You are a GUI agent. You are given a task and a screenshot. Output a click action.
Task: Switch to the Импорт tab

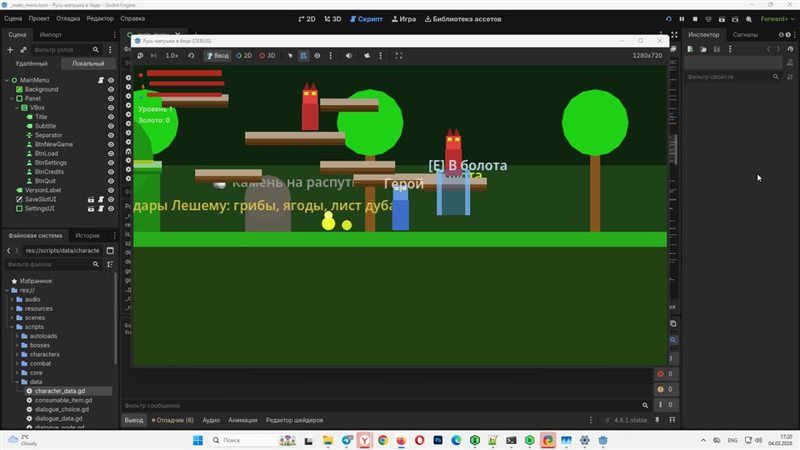pyautogui.click(x=51, y=35)
